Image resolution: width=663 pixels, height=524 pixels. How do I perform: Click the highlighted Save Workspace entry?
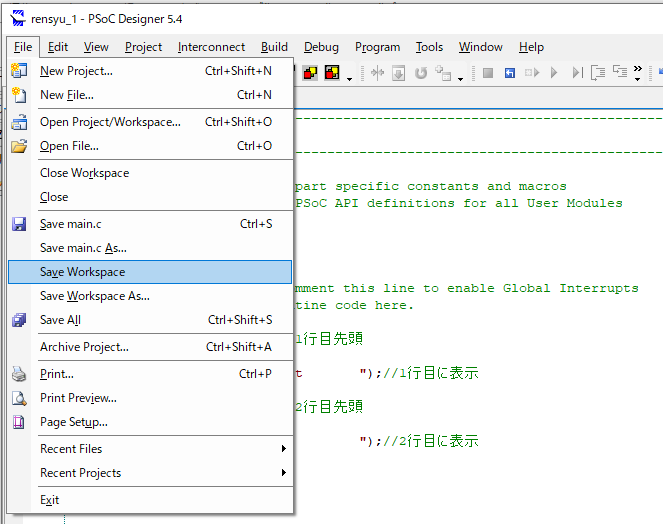150,272
